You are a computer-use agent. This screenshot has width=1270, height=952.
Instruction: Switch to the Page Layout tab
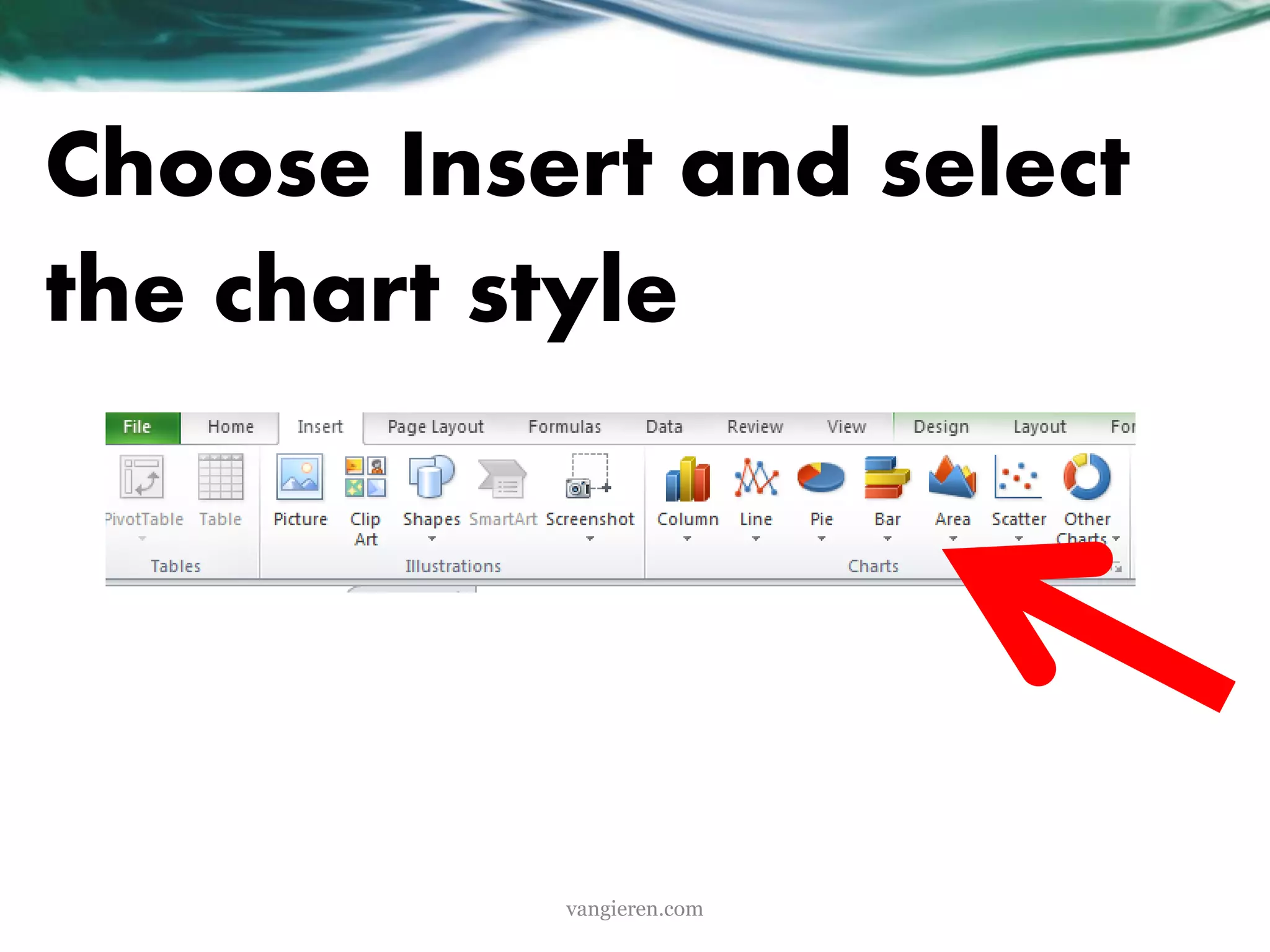click(435, 428)
